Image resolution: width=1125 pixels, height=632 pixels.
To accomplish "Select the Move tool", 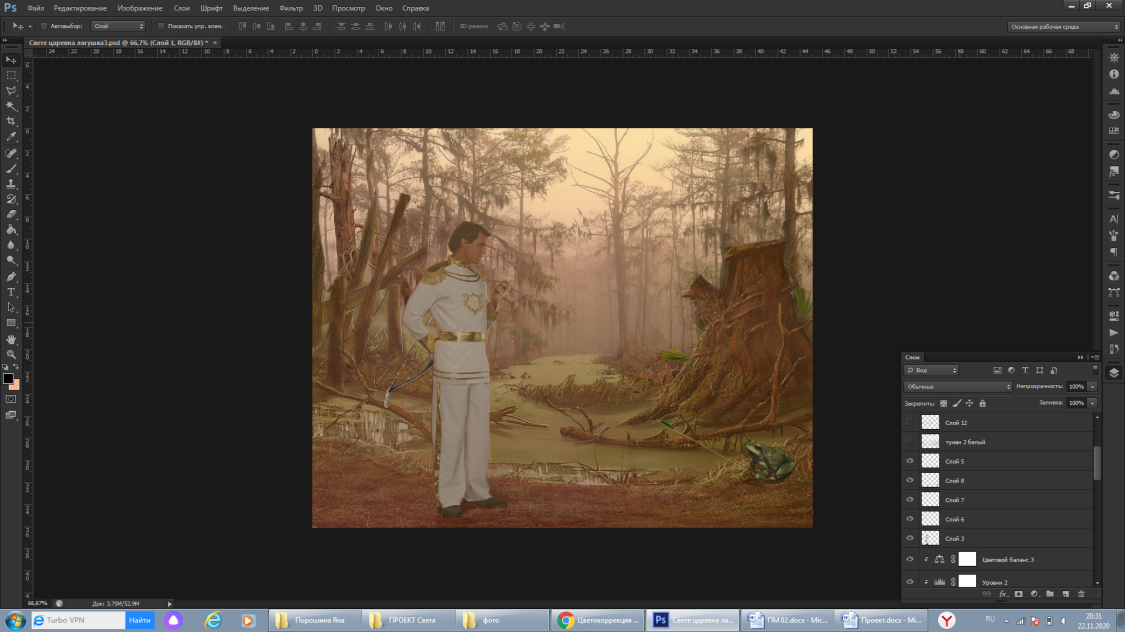I will click(x=11, y=60).
